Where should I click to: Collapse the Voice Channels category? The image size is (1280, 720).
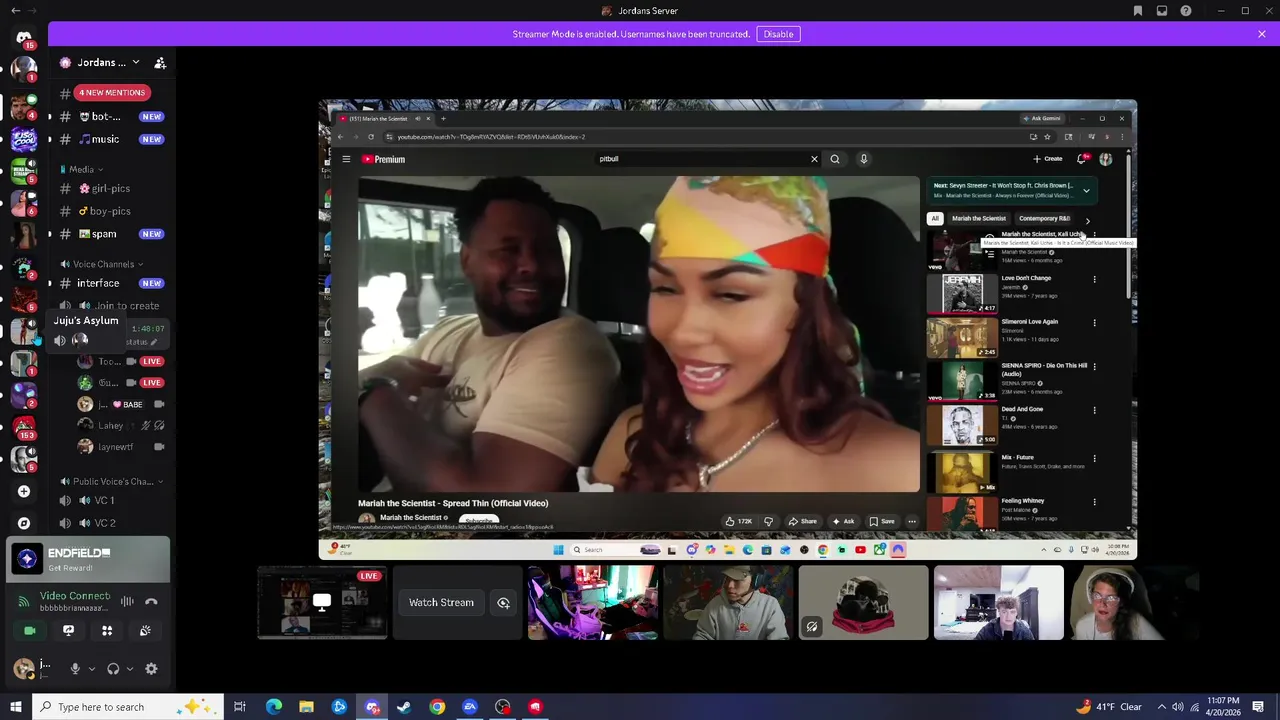pos(103,264)
